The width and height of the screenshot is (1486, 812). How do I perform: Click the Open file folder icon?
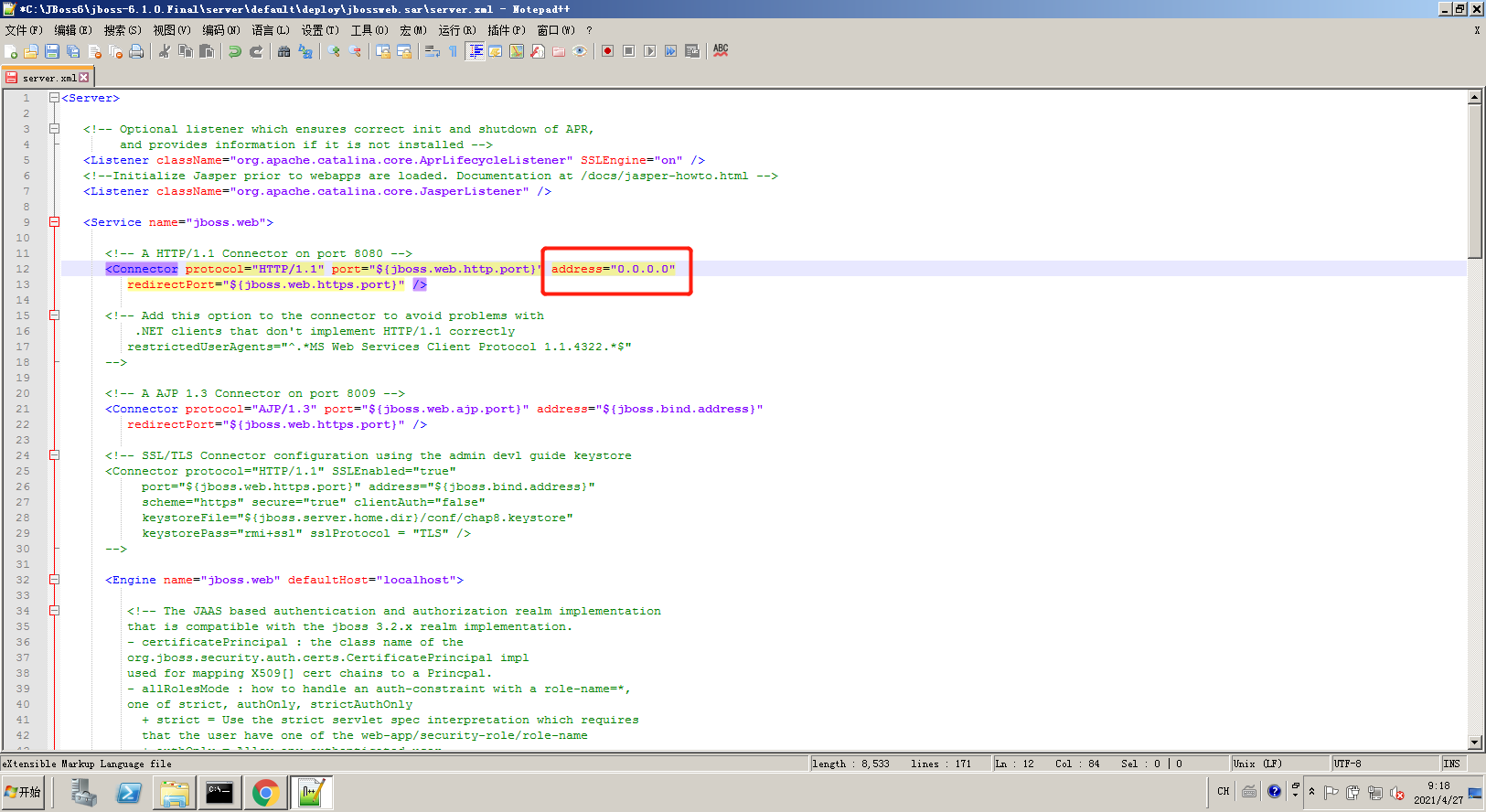31,51
